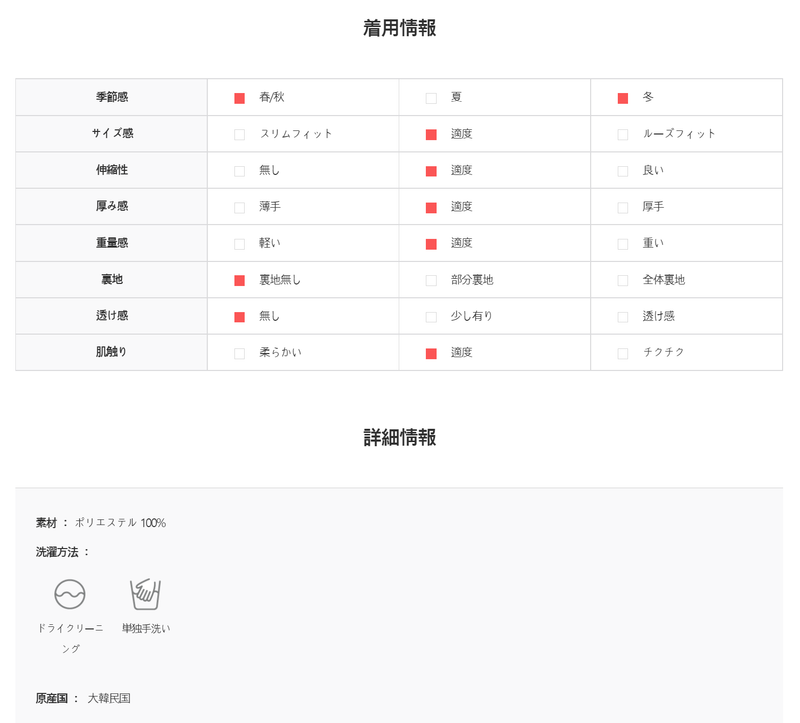The image size is (800, 723).
Task: Check the 全体裏地 lining checkbox
Action: point(623,281)
